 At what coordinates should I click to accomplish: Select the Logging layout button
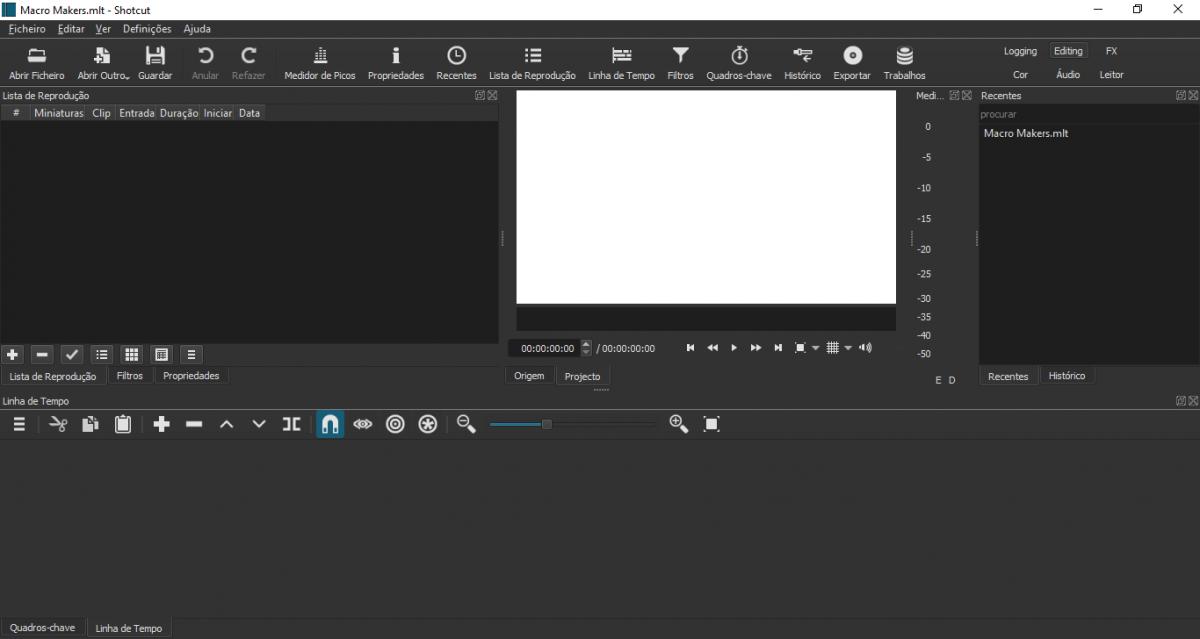(1020, 51)
